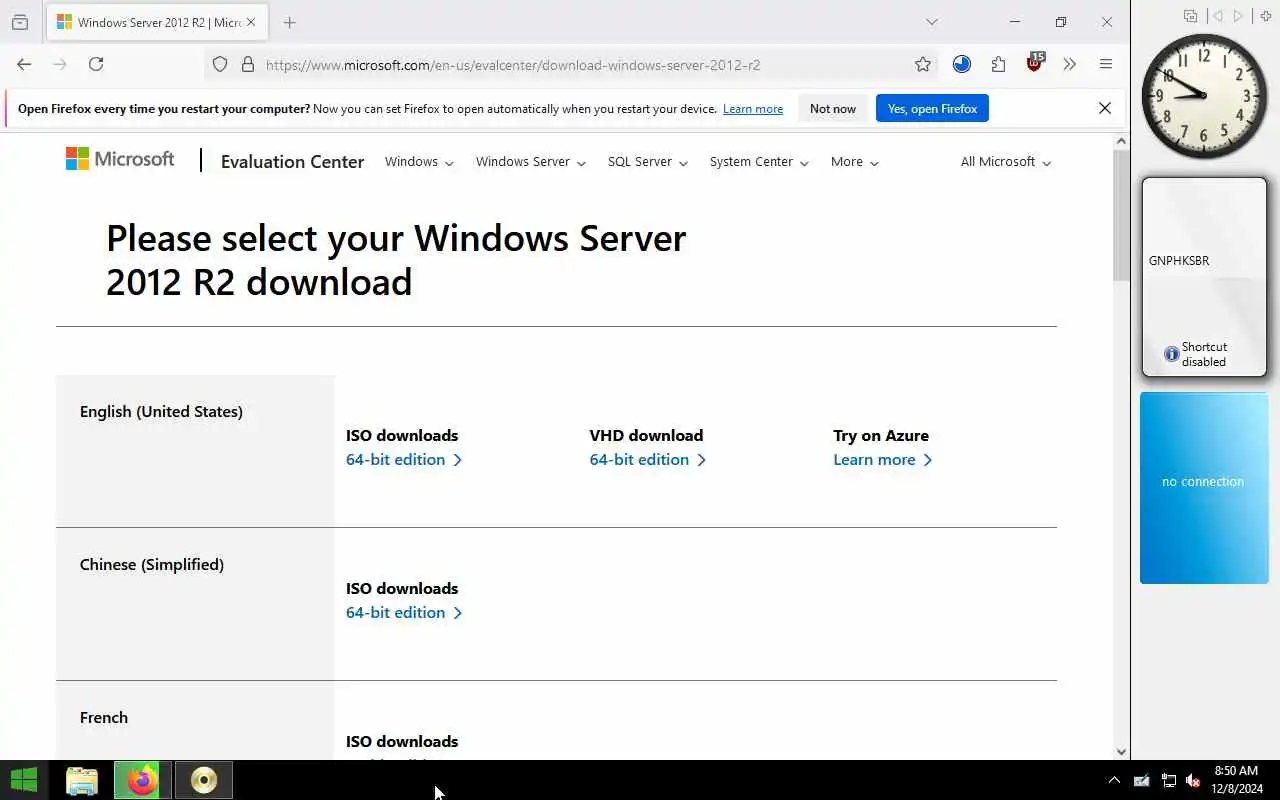This screenshot has width=1280, height=800.
Task: Click the French language label
Action: [104, 718]
